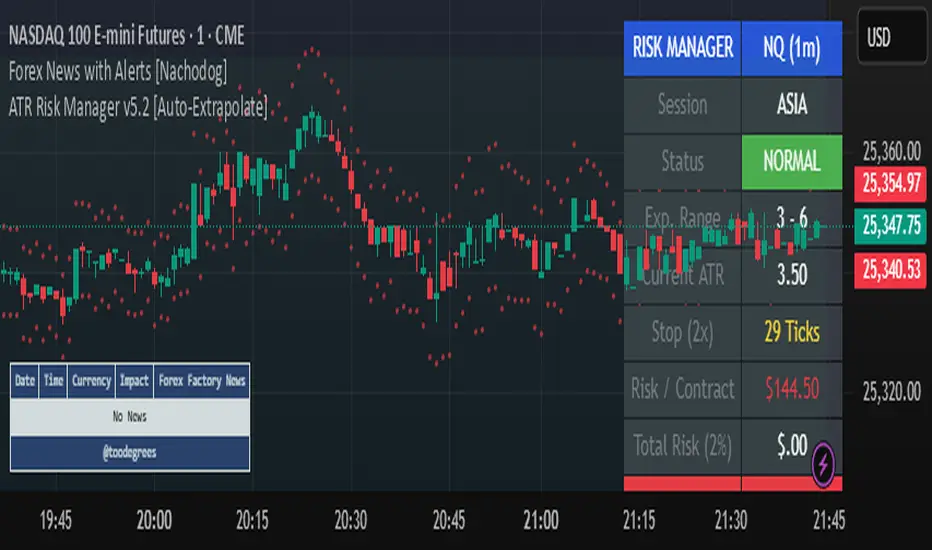The height and width of the screenshot is (550, 932).
Task: Click the $144.50 risk value
Action: pyautogui.click(x=792, y=389)
